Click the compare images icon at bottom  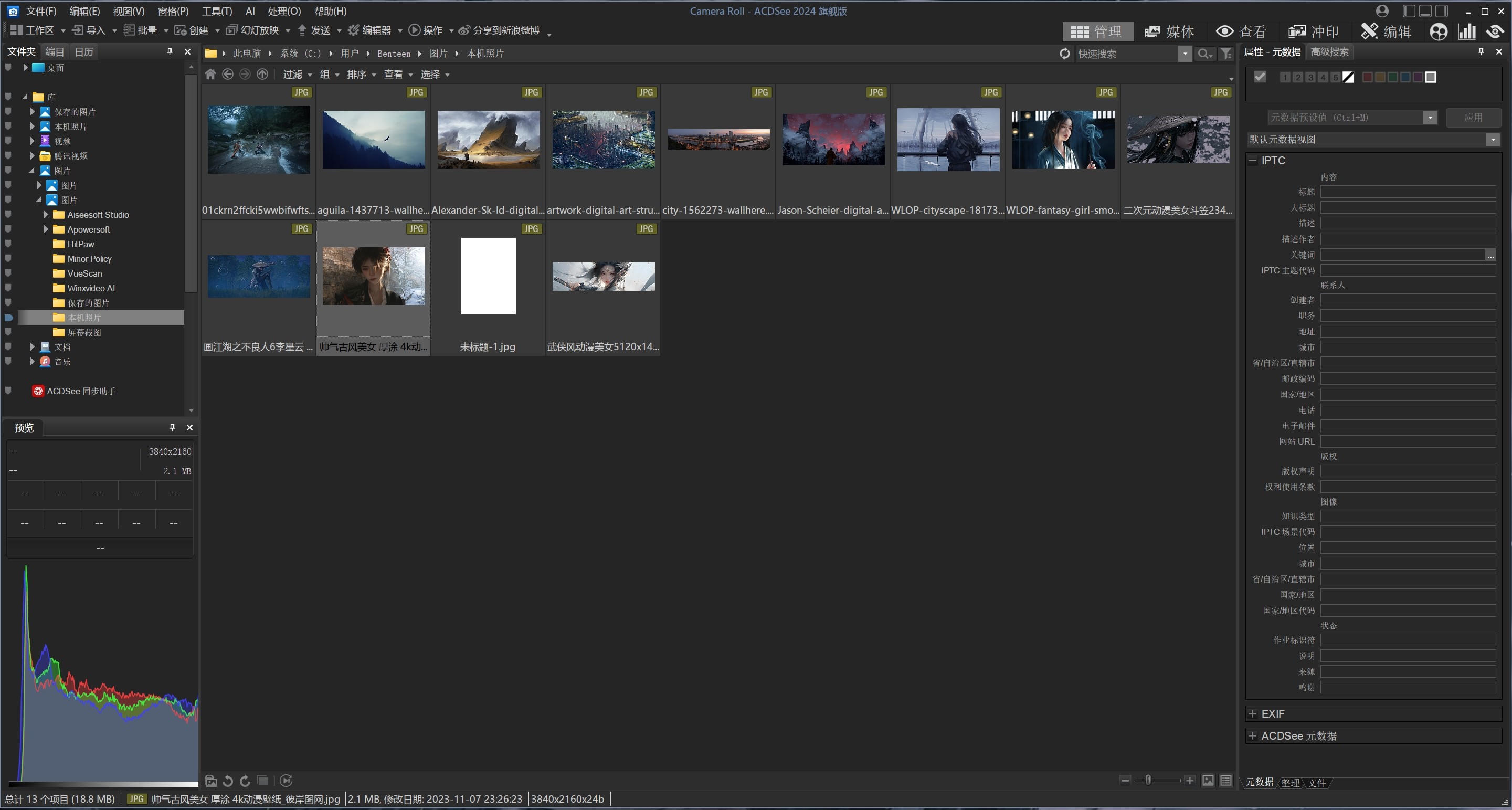[262, 781]
